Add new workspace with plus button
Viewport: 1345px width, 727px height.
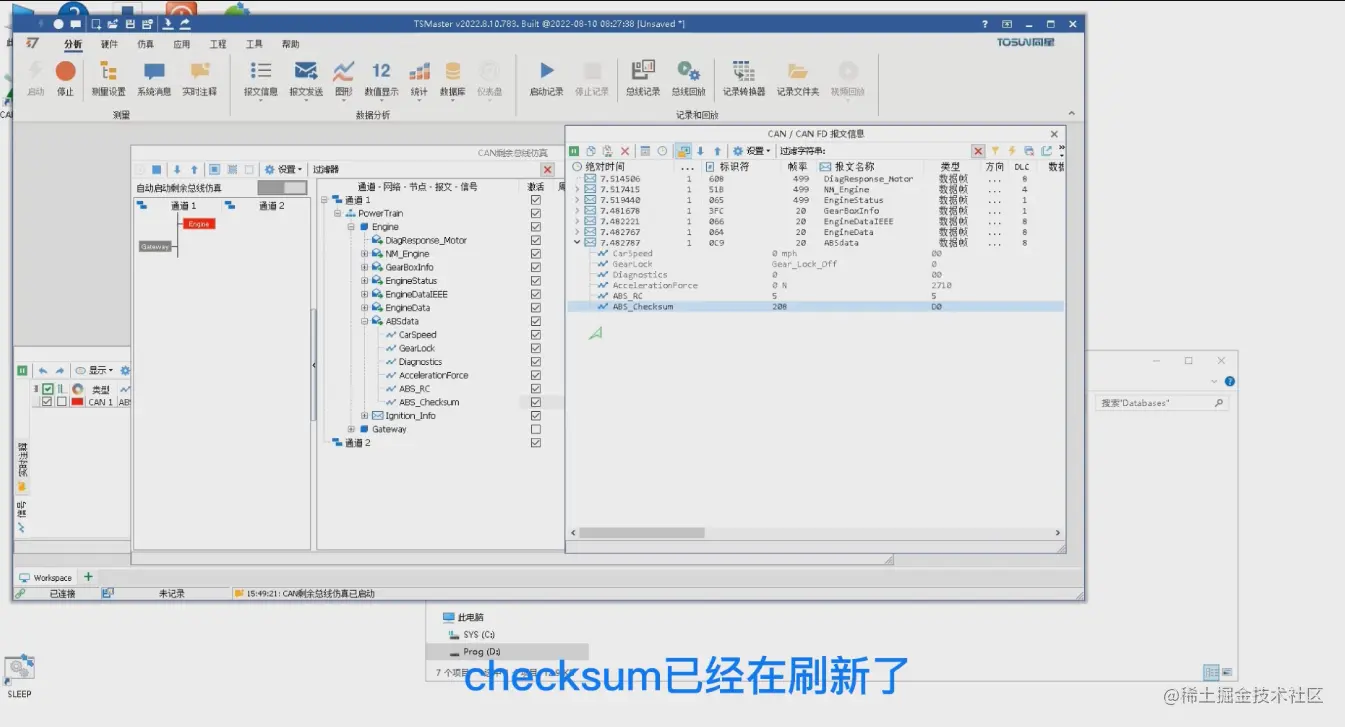(88, 576)
